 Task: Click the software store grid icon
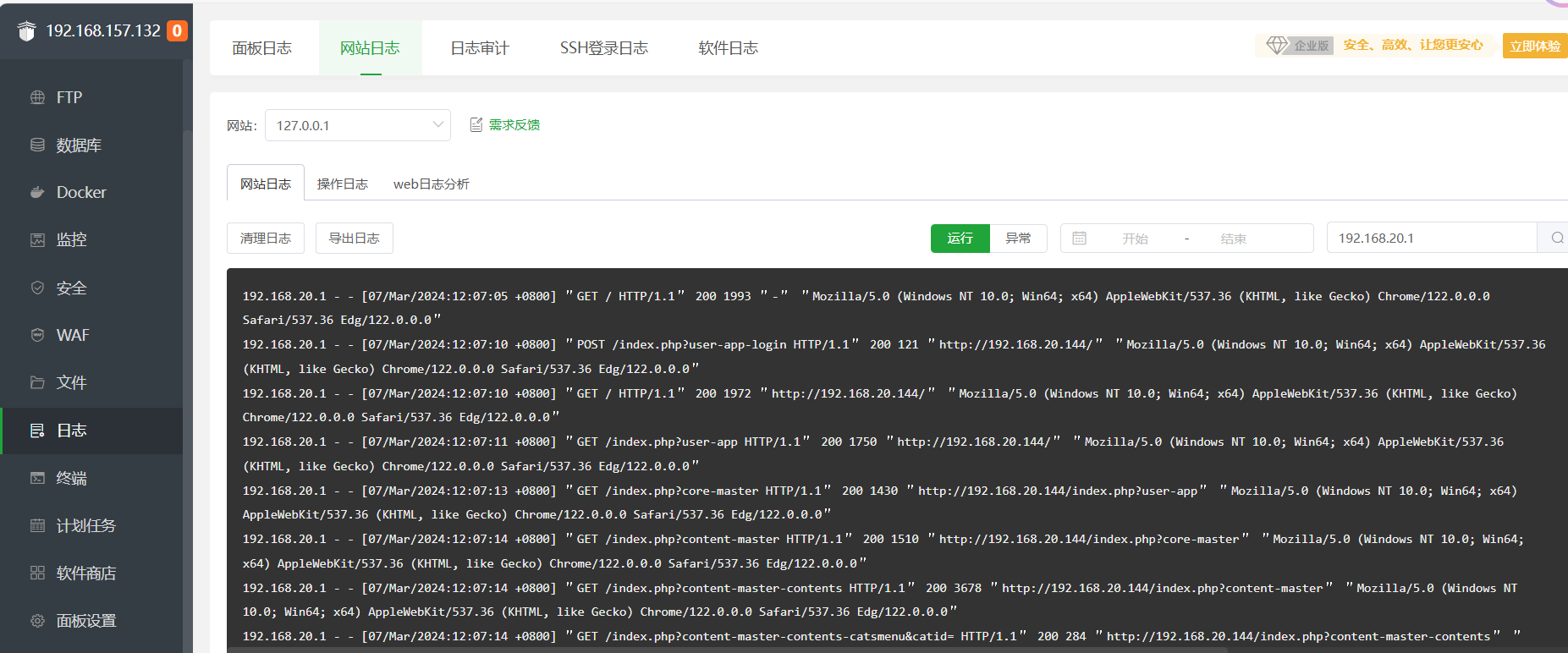pos(37,573)
